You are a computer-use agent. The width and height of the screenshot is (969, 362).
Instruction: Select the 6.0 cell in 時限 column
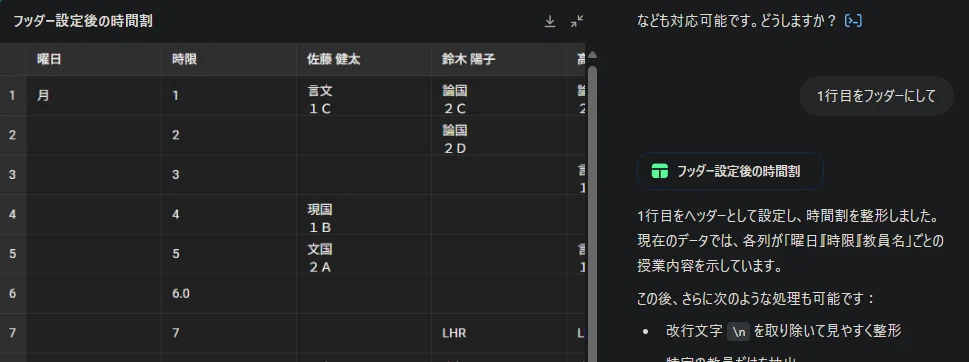229,293
